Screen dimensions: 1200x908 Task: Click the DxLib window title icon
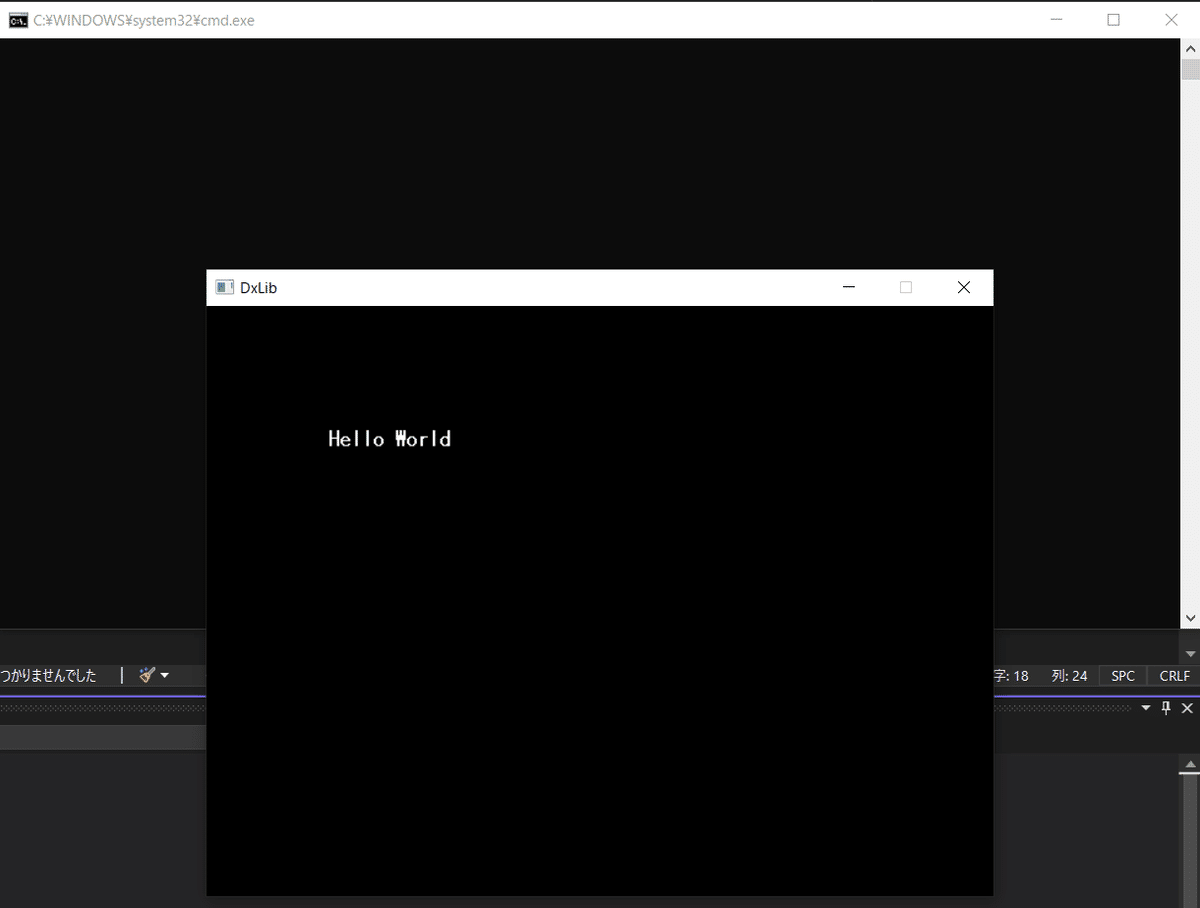(225, 287)
